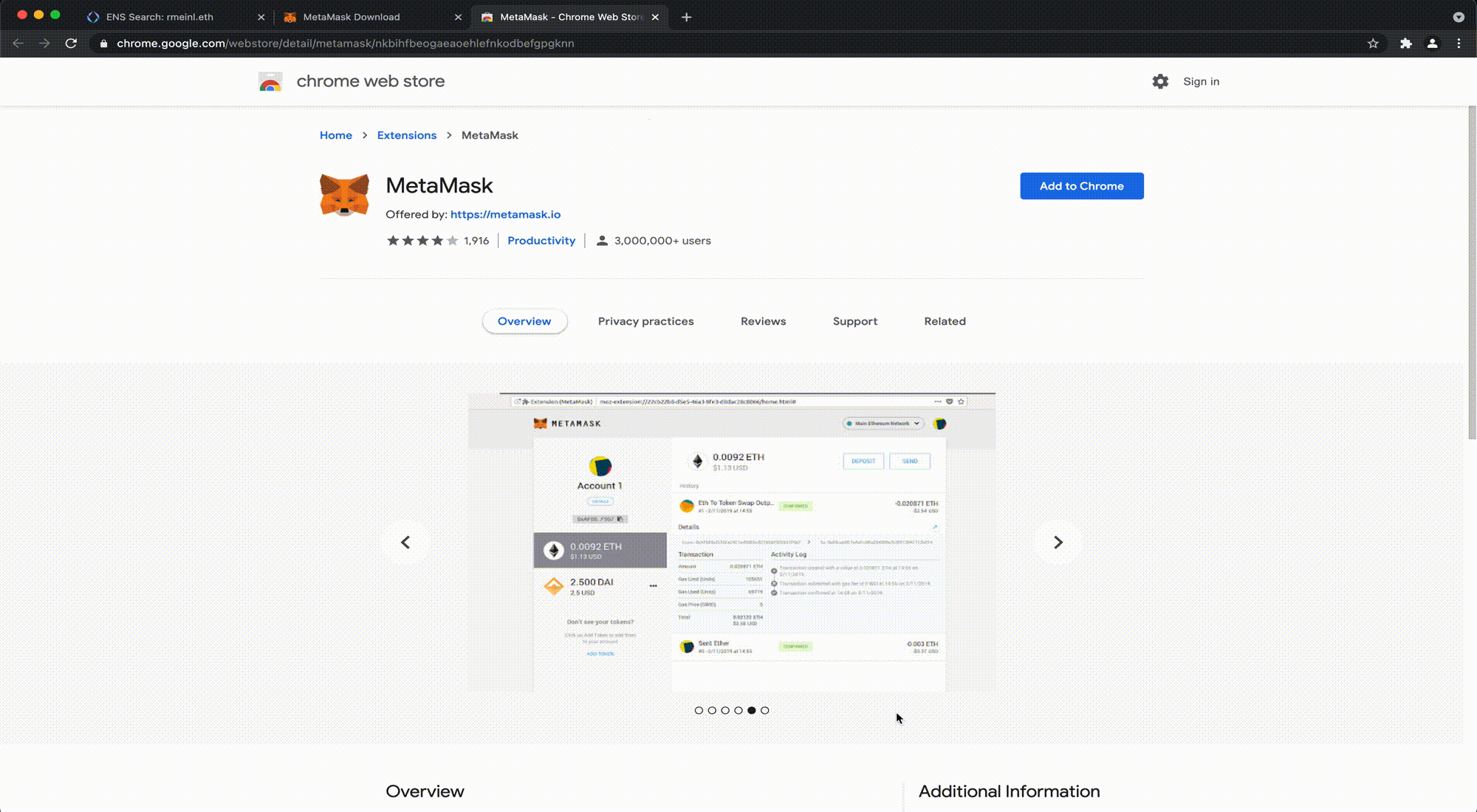Viewport: 1477px width, 812px height.
Task: Click the address bar URL
Action: (346, 44)
